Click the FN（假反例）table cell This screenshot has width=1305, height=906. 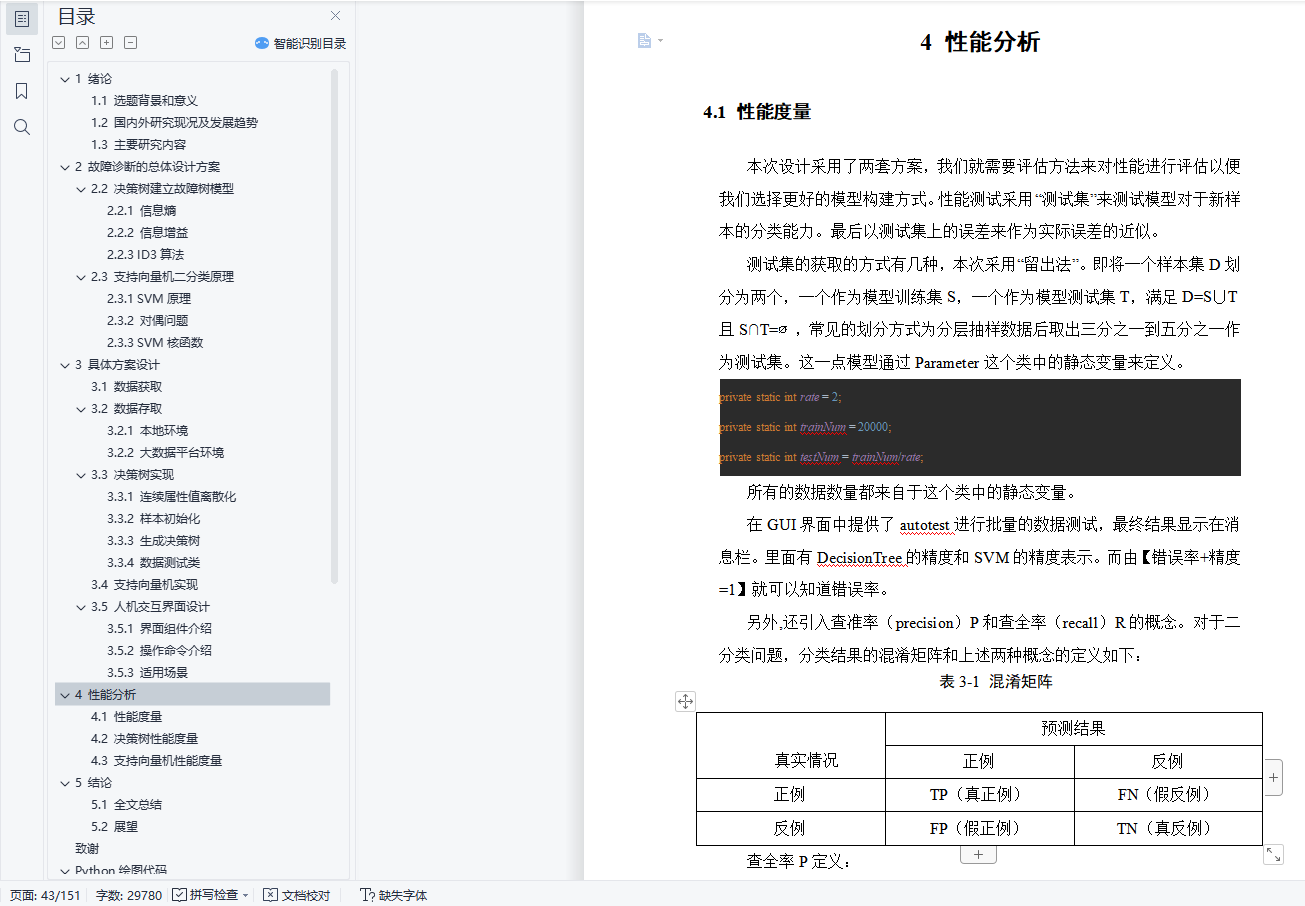[1168, 795]
